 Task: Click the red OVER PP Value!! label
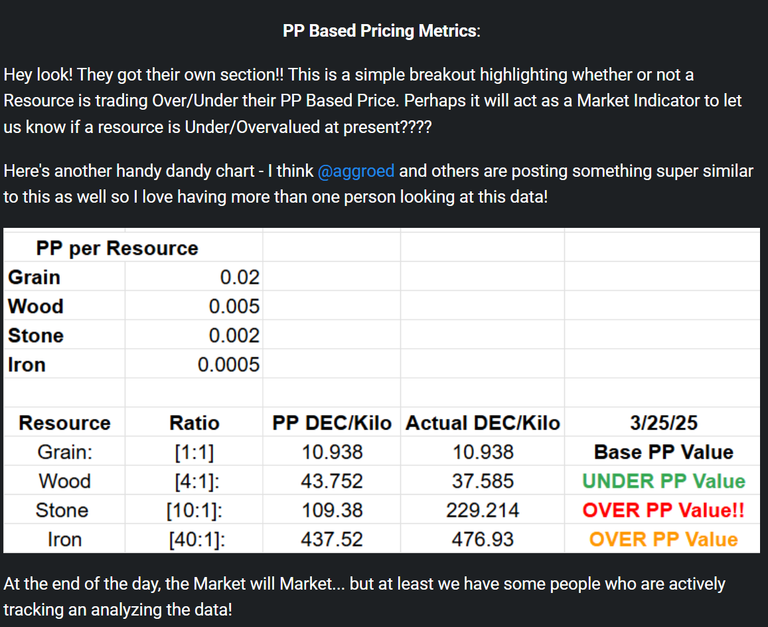[663, 510]
